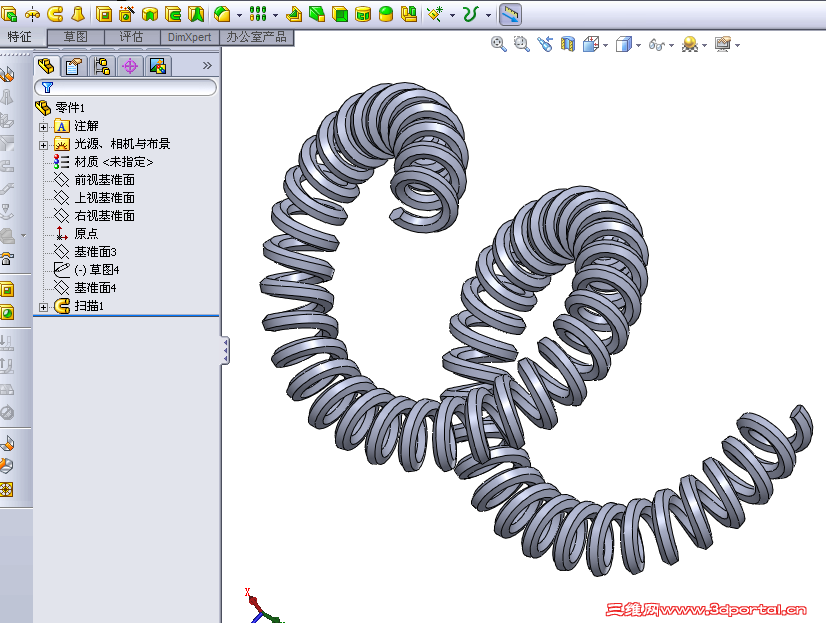Click the Apply Scene sphere icon

(x=690, y=45)
